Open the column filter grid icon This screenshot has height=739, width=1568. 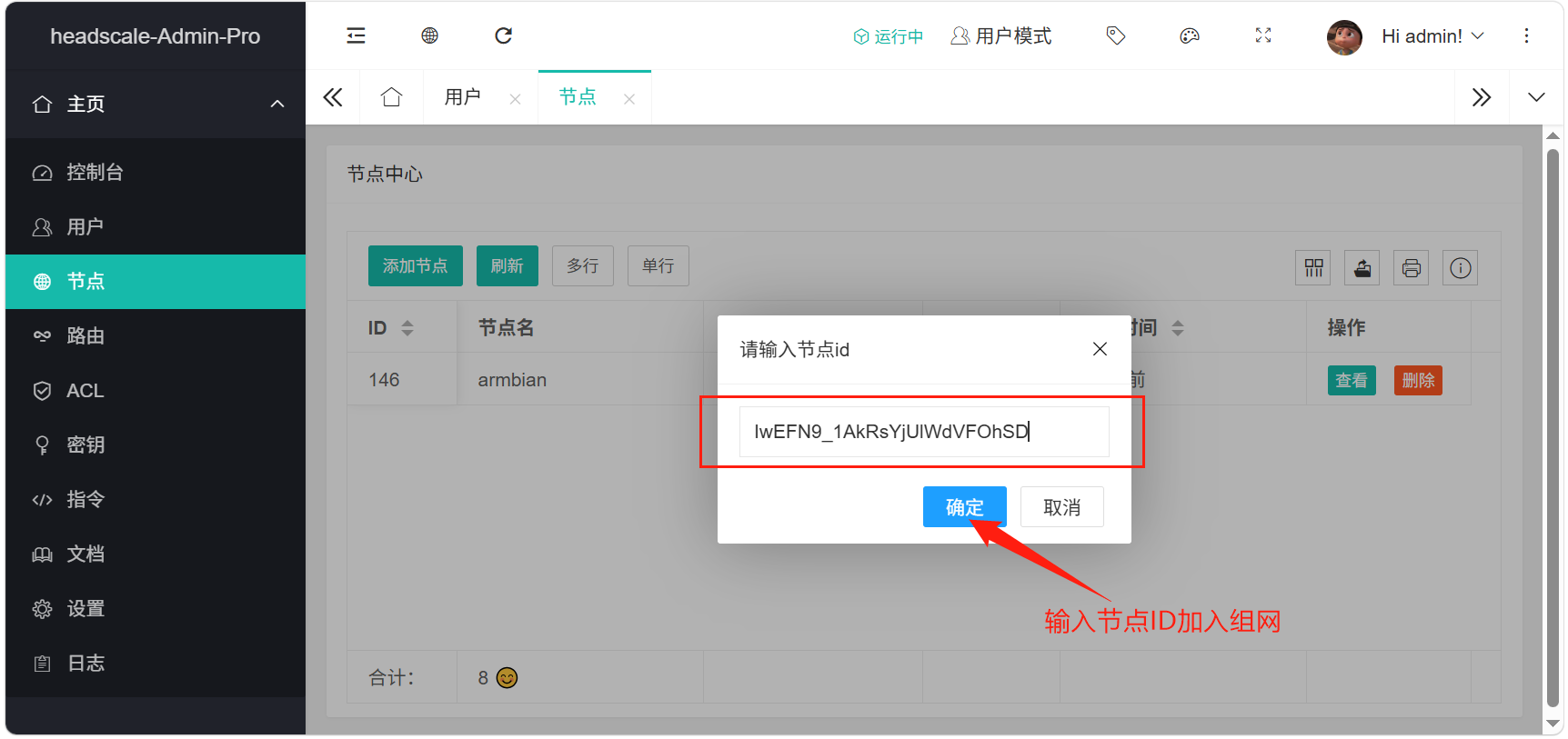click(x=1313, y=268)
